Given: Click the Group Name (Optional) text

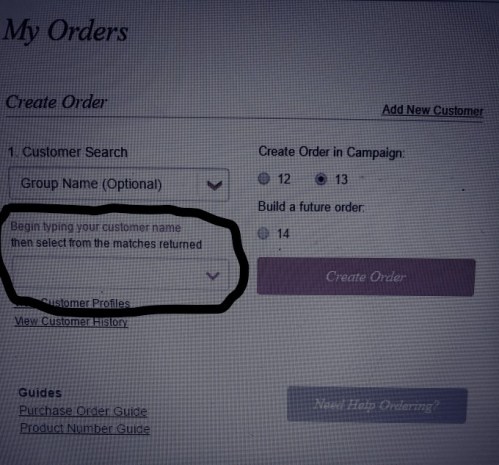Looking at the screenshot, I should pyautogui.click(x=91, y=184).
